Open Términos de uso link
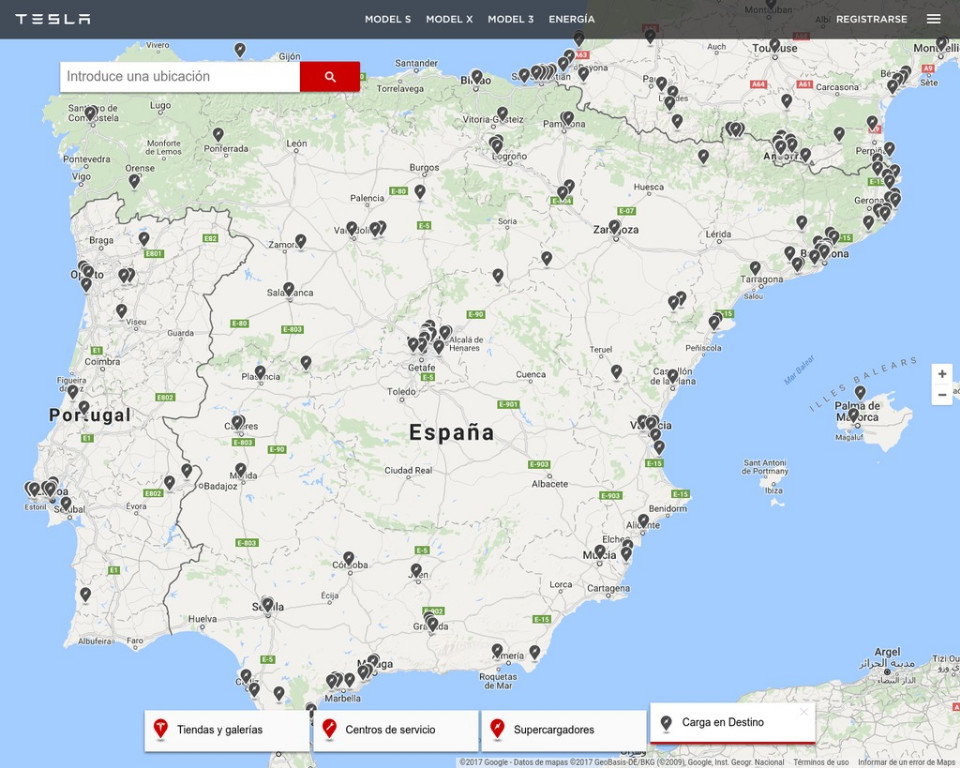 [x=821, y=762]
